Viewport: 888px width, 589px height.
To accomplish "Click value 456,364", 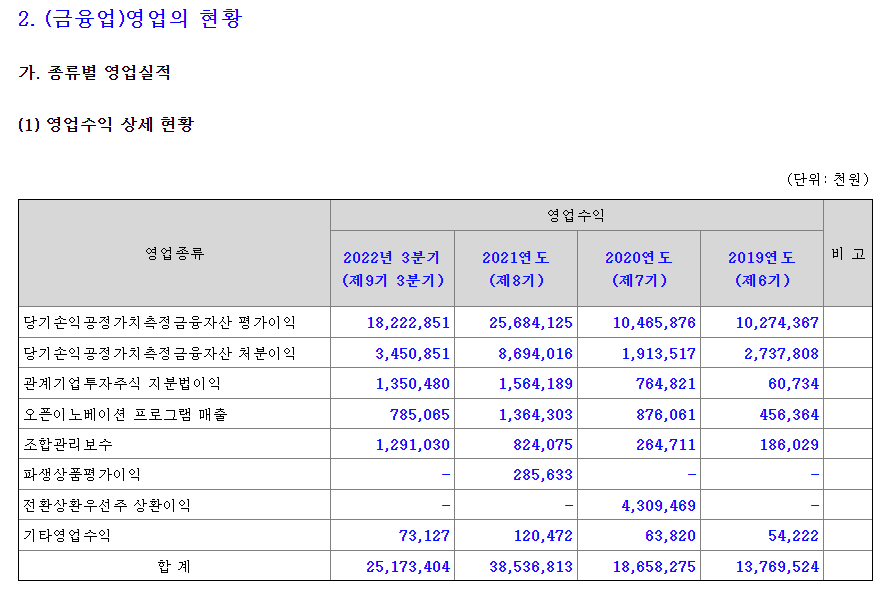I will [x=789, y=415].
